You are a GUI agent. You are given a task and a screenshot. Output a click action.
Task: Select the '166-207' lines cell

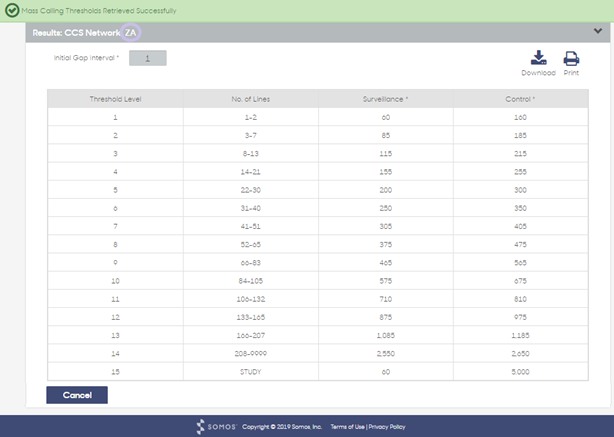click(x=251, y=335)
